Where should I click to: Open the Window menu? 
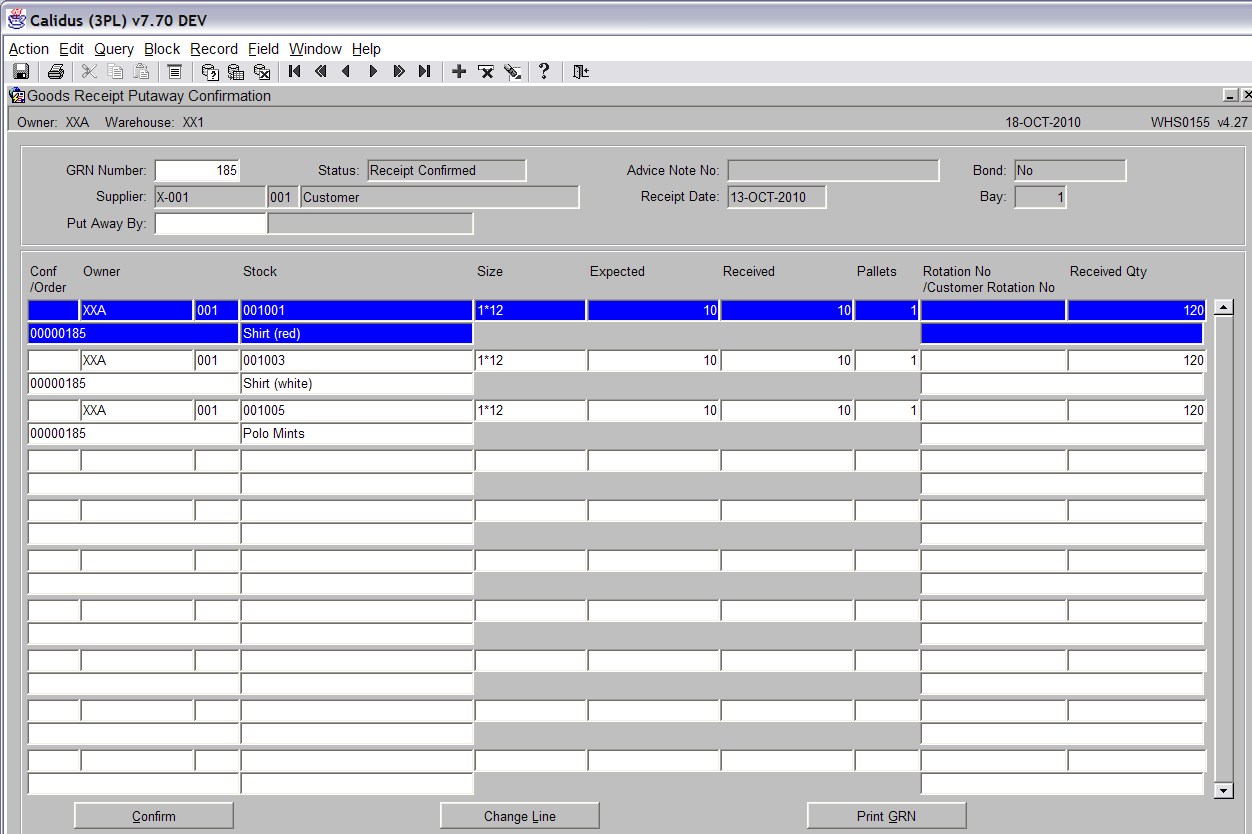pos(315,48)
